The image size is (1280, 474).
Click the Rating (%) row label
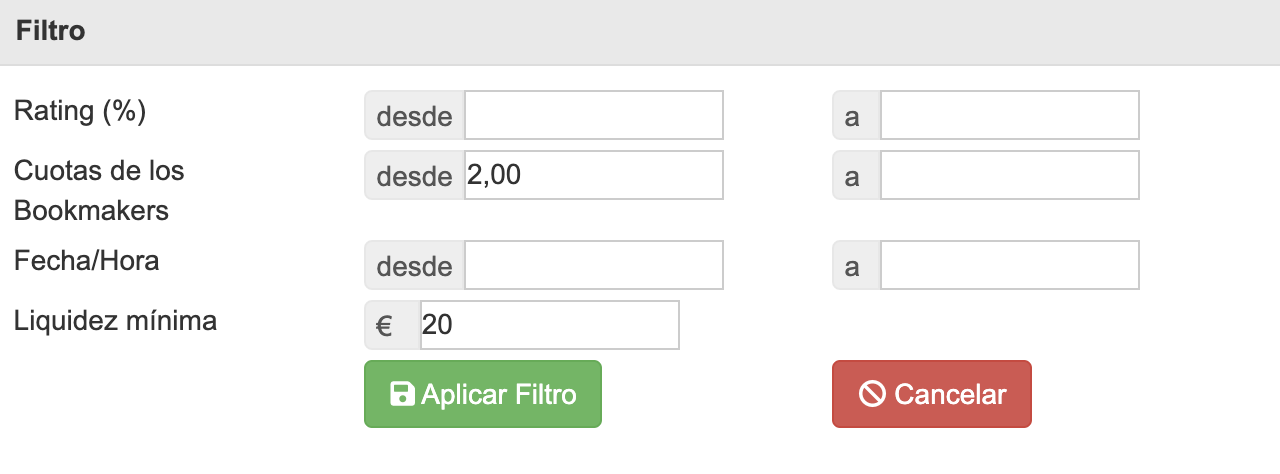coord(80,111)
